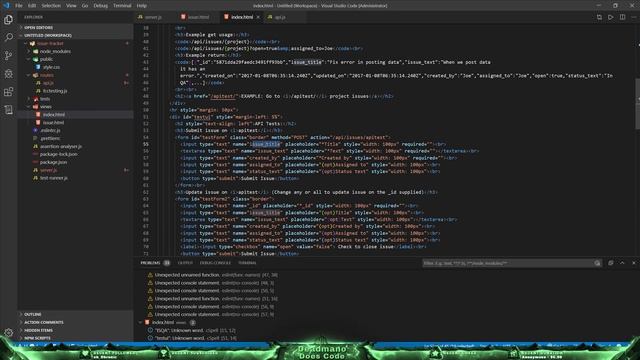Switch to the api.js editor tab
This screenshot has width=640, height=360.
click(x=280, y=17)
